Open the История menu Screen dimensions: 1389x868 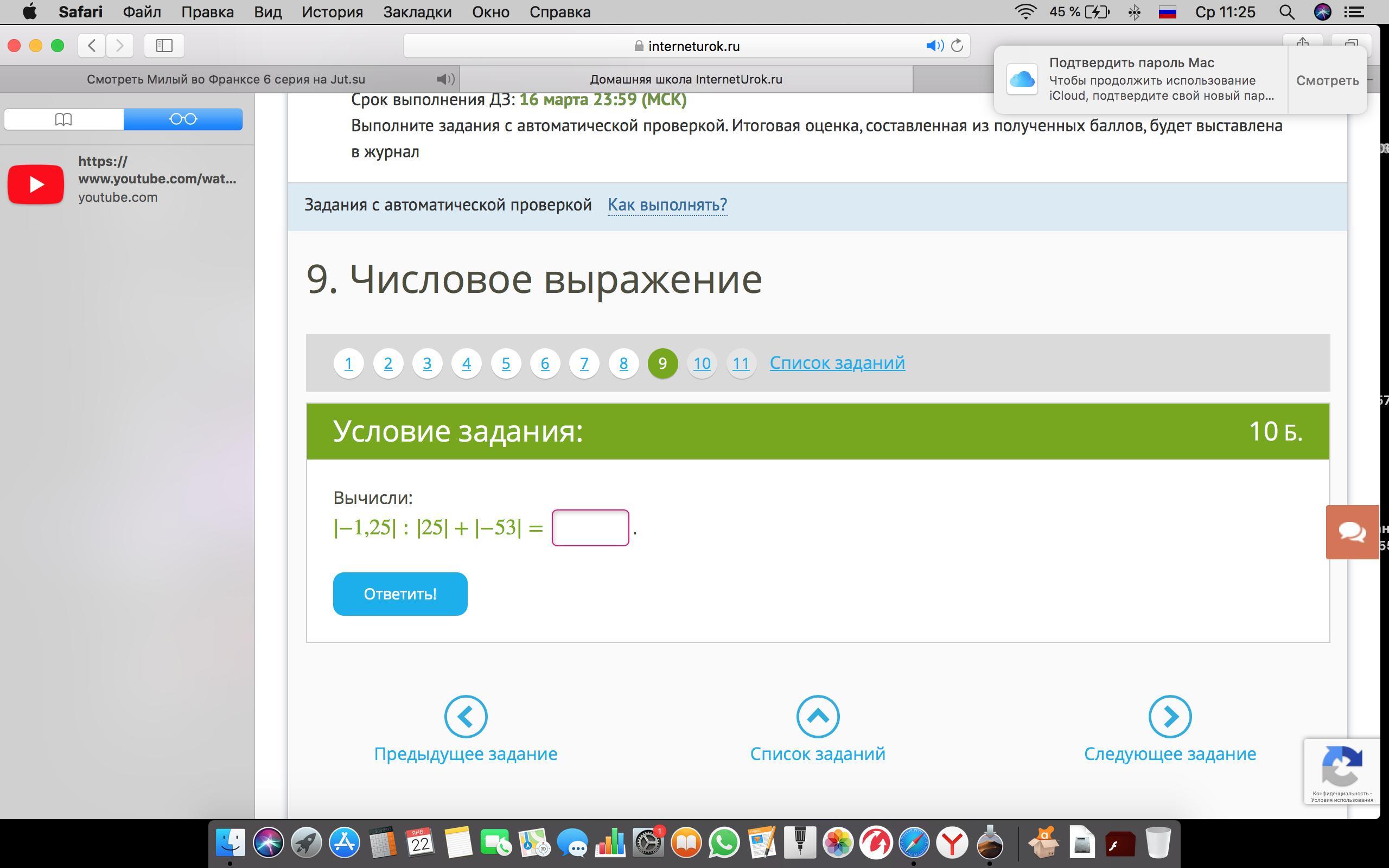[x=332, y=12]
